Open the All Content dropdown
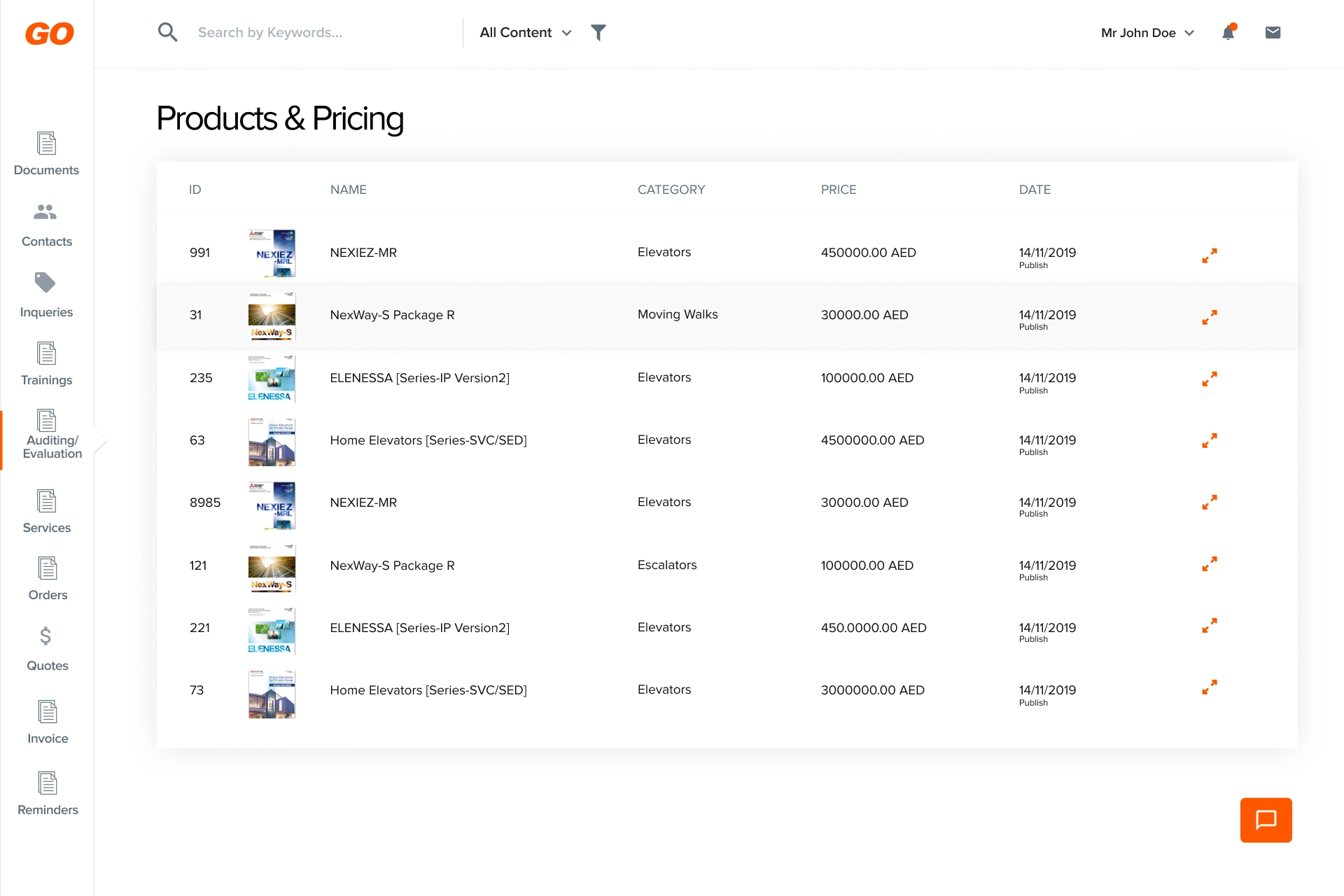The image size is (1344, 896). tap(525, 32)
